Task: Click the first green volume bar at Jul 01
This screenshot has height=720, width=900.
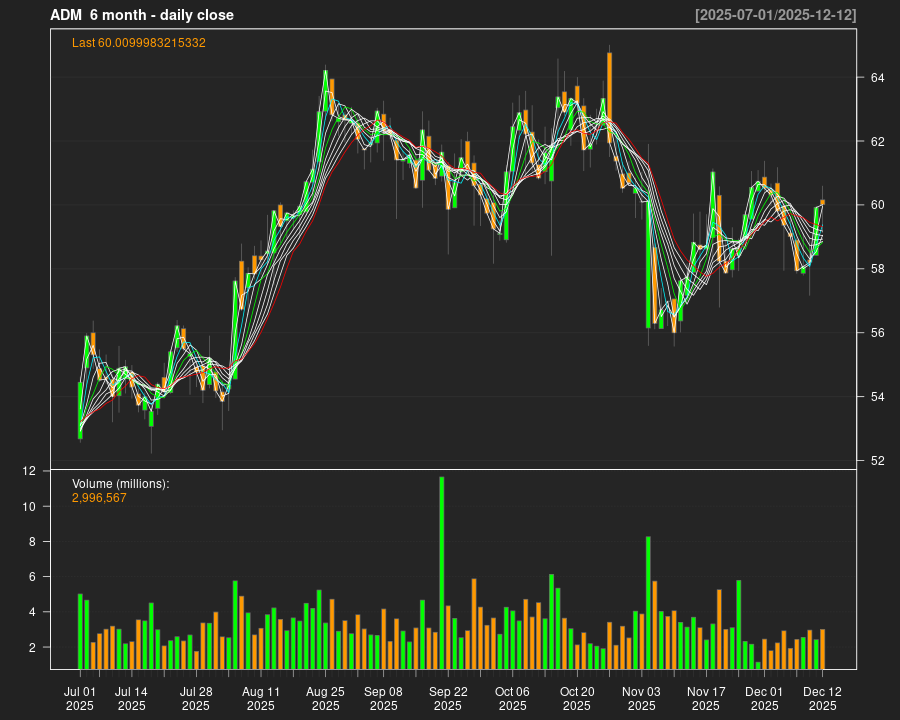Action: (80, 631)
